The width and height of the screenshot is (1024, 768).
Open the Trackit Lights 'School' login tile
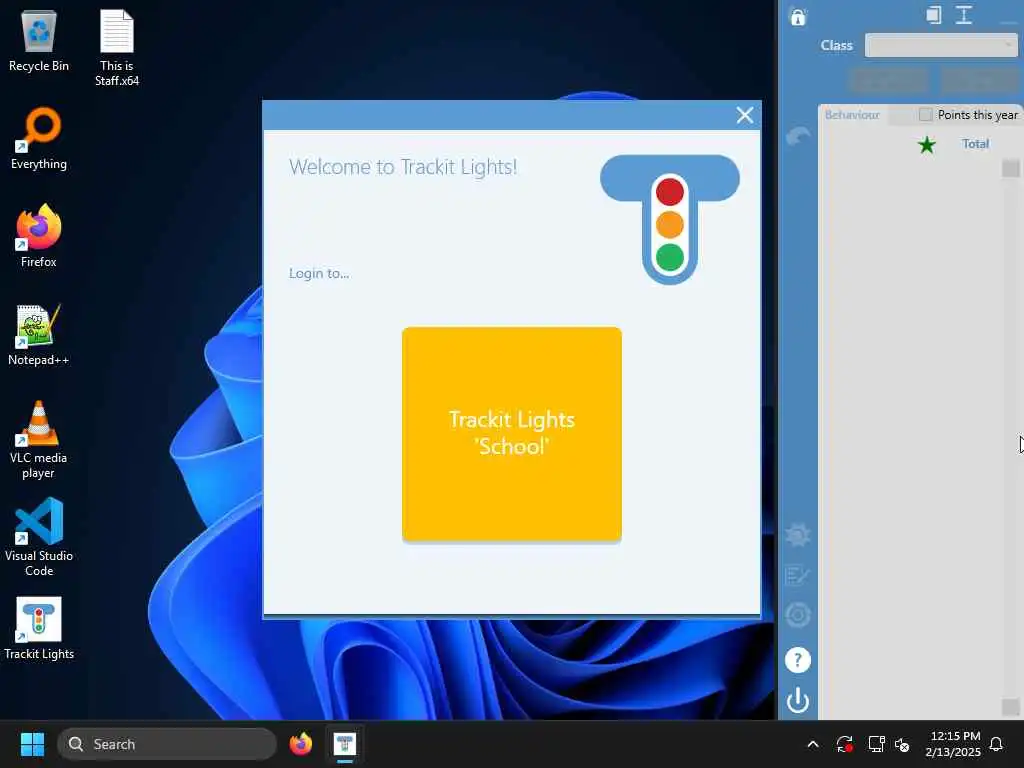click(x=511, y=434)
